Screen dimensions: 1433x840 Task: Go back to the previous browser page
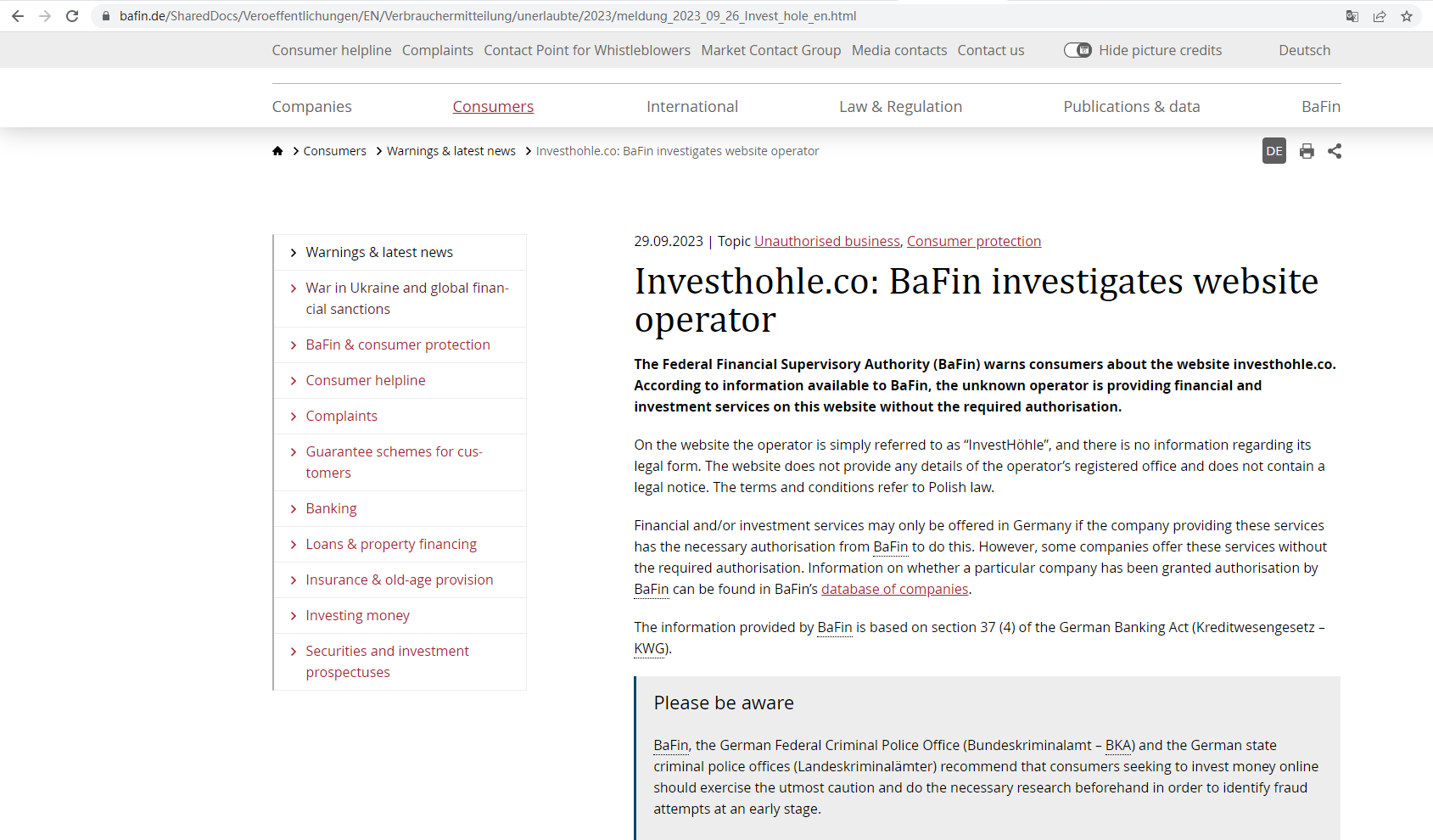coord(18,16)
